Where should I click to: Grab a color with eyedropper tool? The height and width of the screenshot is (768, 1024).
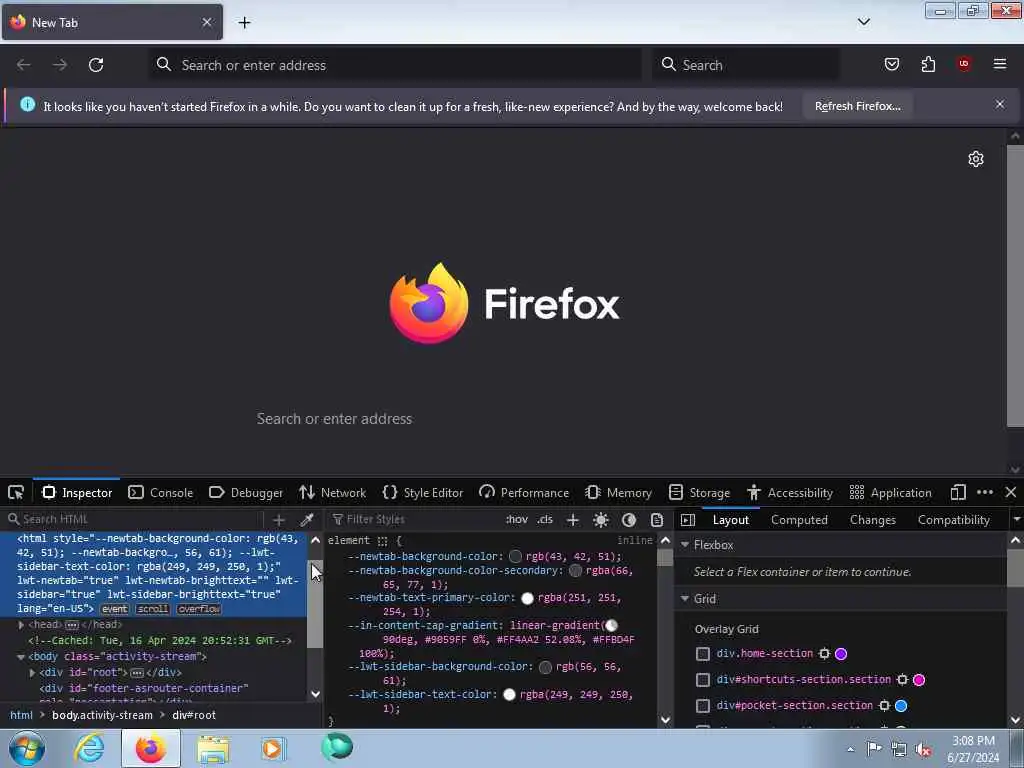306,520
